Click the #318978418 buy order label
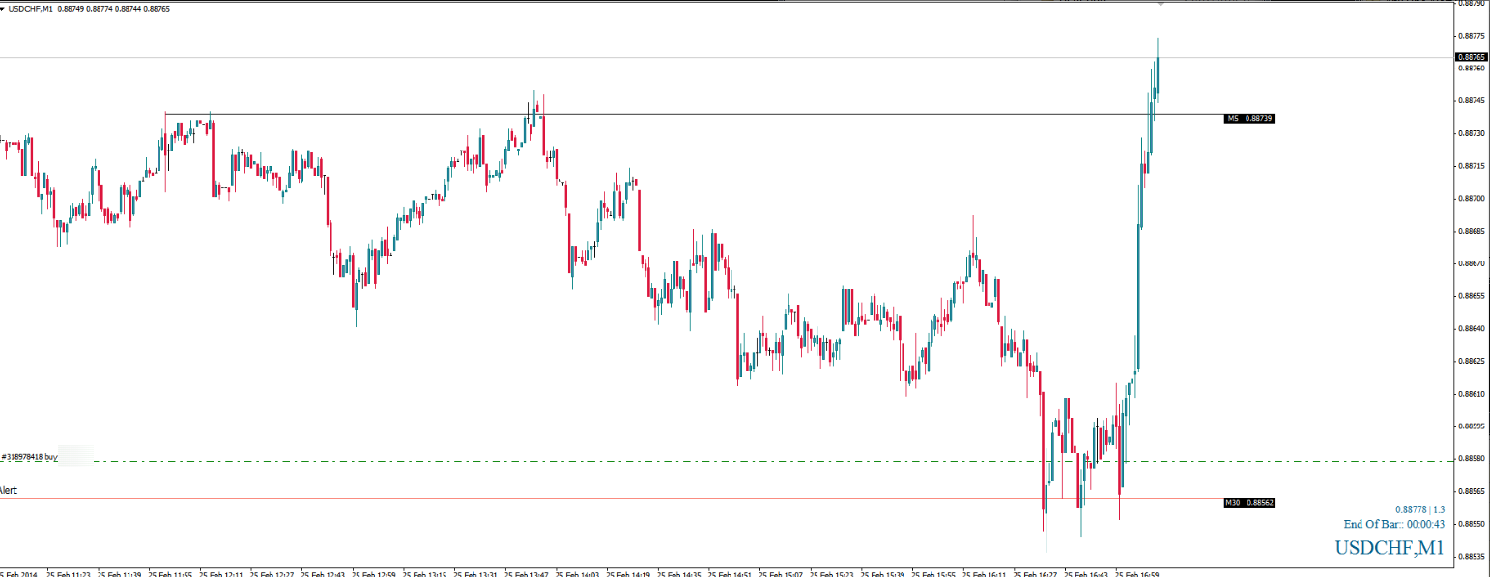Image resolution: width=1490 pixels, height=577 pixels. pos(30,456)
